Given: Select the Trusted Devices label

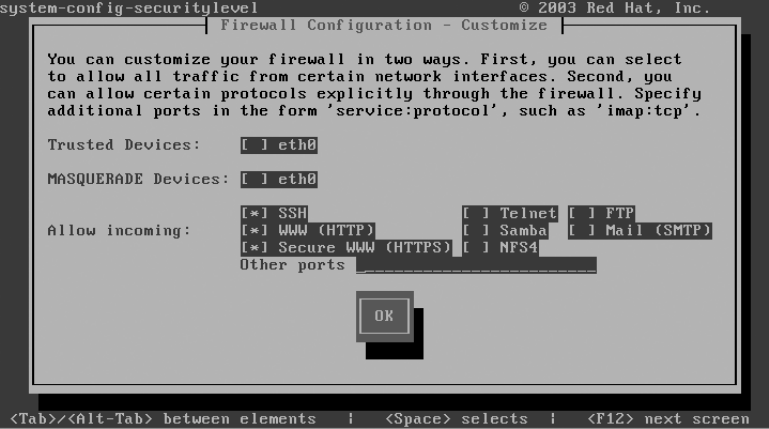Looking at the screenshot, I should [124, 145].
